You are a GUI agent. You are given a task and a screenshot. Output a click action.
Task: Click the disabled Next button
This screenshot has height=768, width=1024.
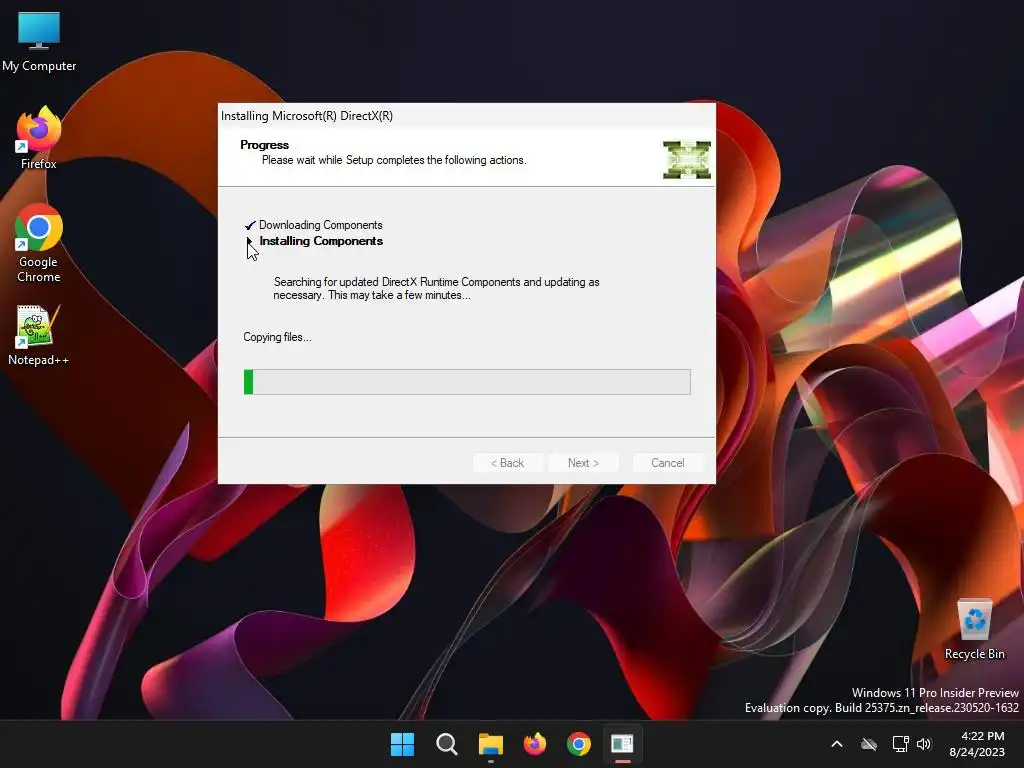[583, 463]
